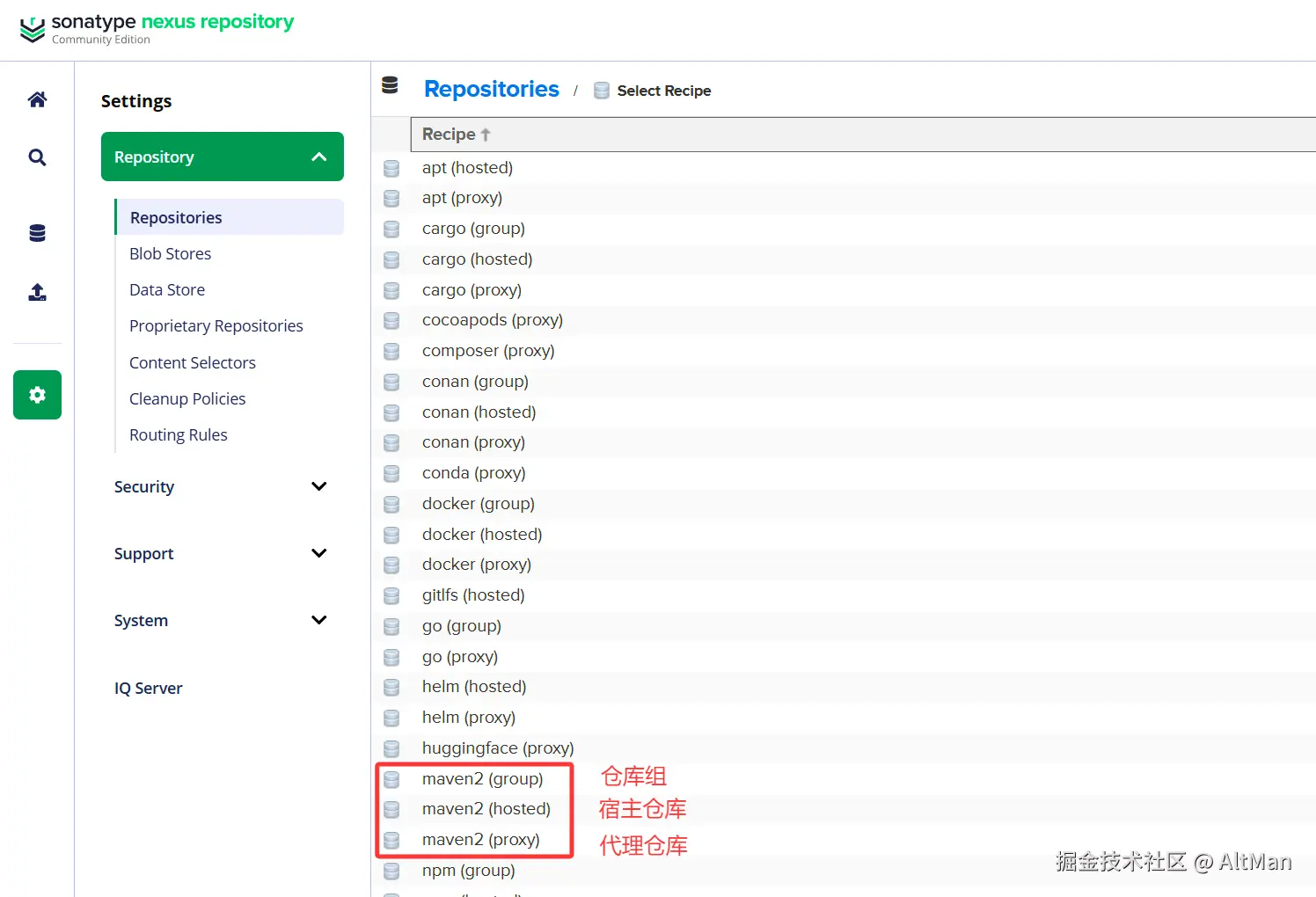The width and height of the screenshot is (1316, 897).
Task: Select the helm (proxy) recipe
Action: click(469, 718)
